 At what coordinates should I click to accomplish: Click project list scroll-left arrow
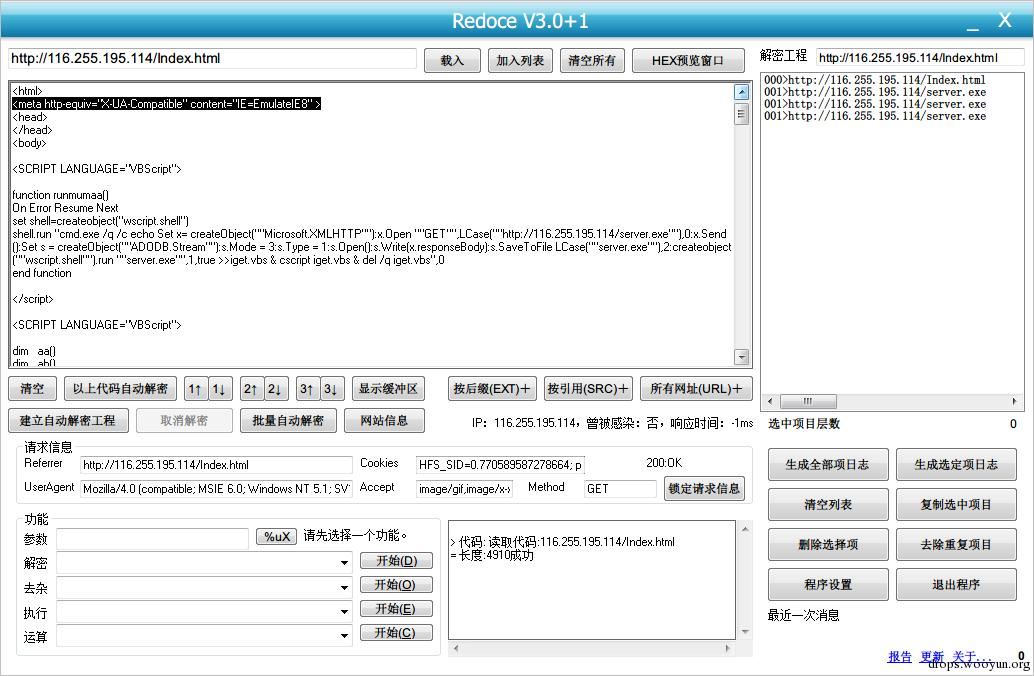pos(770,401)
